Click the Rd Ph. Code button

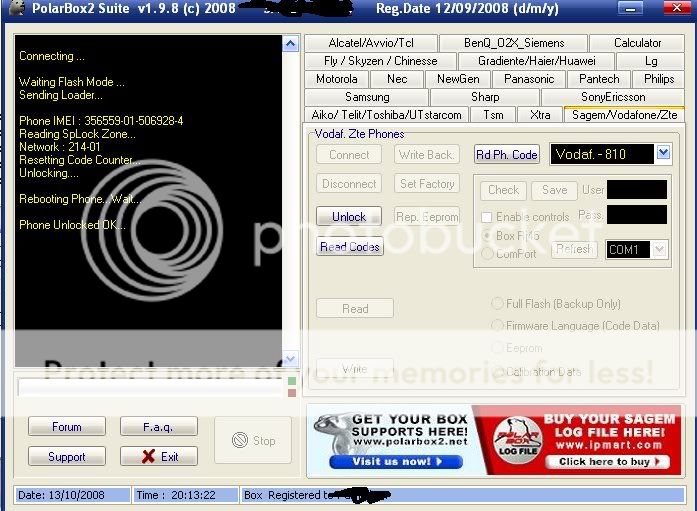[507, 154]
